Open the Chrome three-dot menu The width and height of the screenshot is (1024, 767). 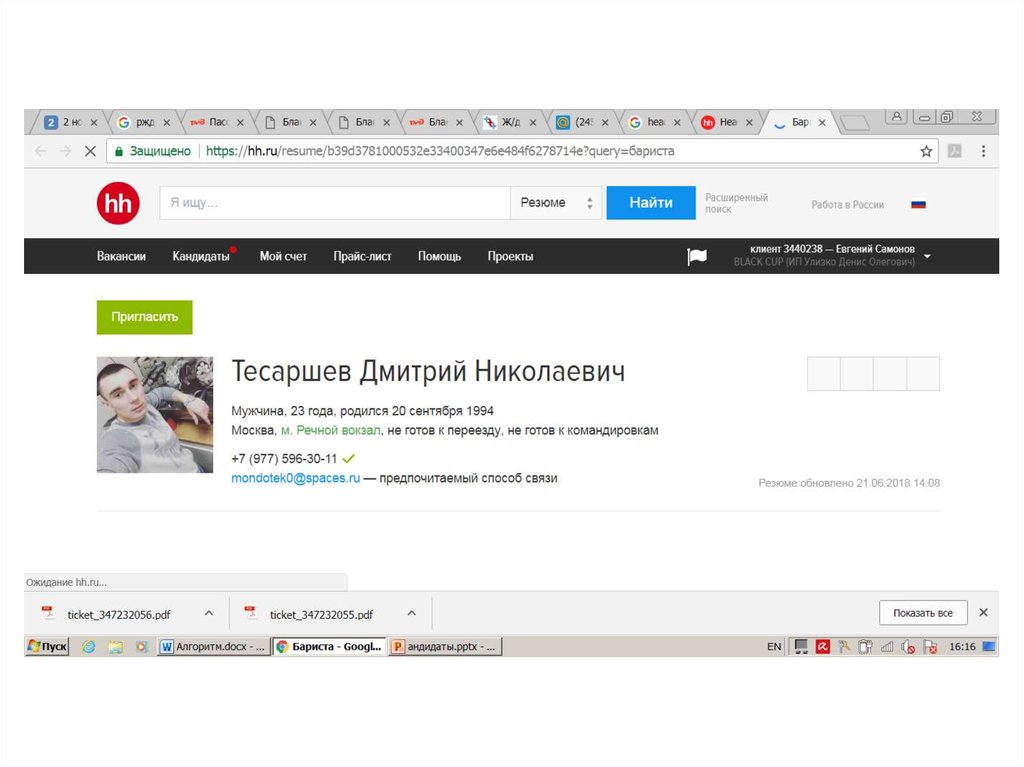coord(984,151)
